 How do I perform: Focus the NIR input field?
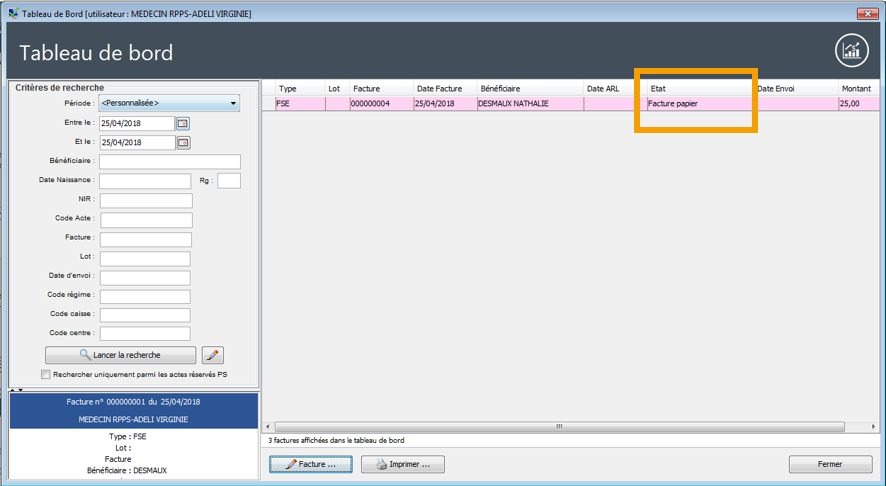point(145,200)
